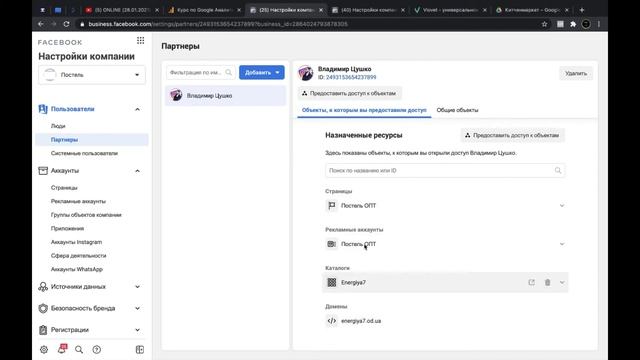Click the Безопасность бренда shield icon

coord(43,308)
